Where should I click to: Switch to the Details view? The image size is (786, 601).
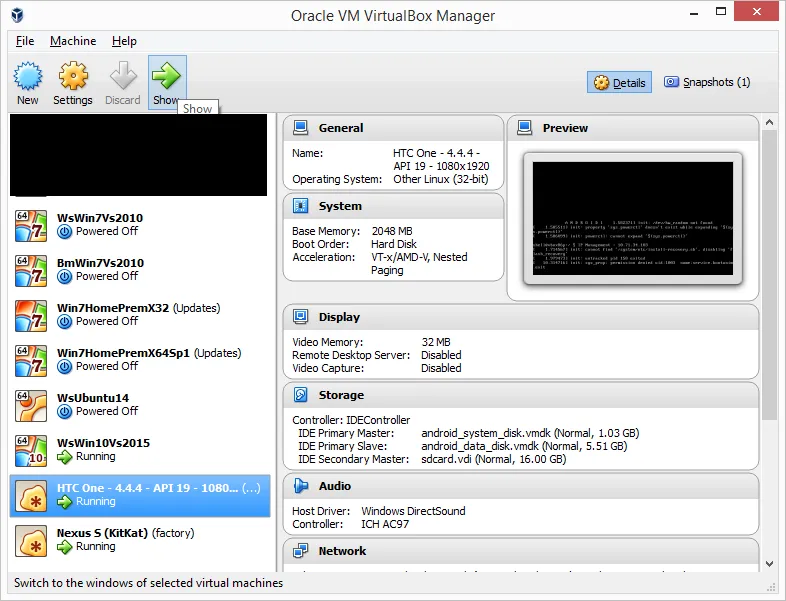tap(620, 83)
